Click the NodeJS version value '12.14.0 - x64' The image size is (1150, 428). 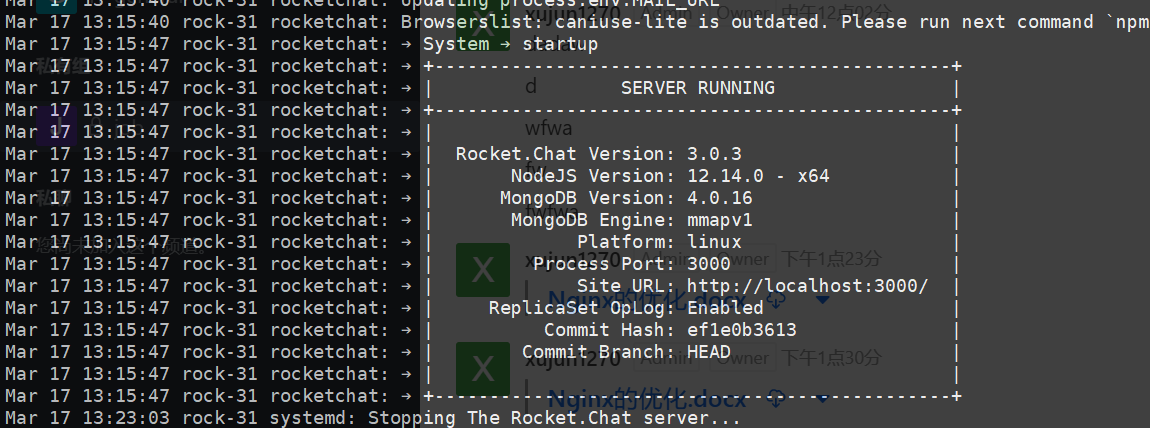(x=758, y=176)
